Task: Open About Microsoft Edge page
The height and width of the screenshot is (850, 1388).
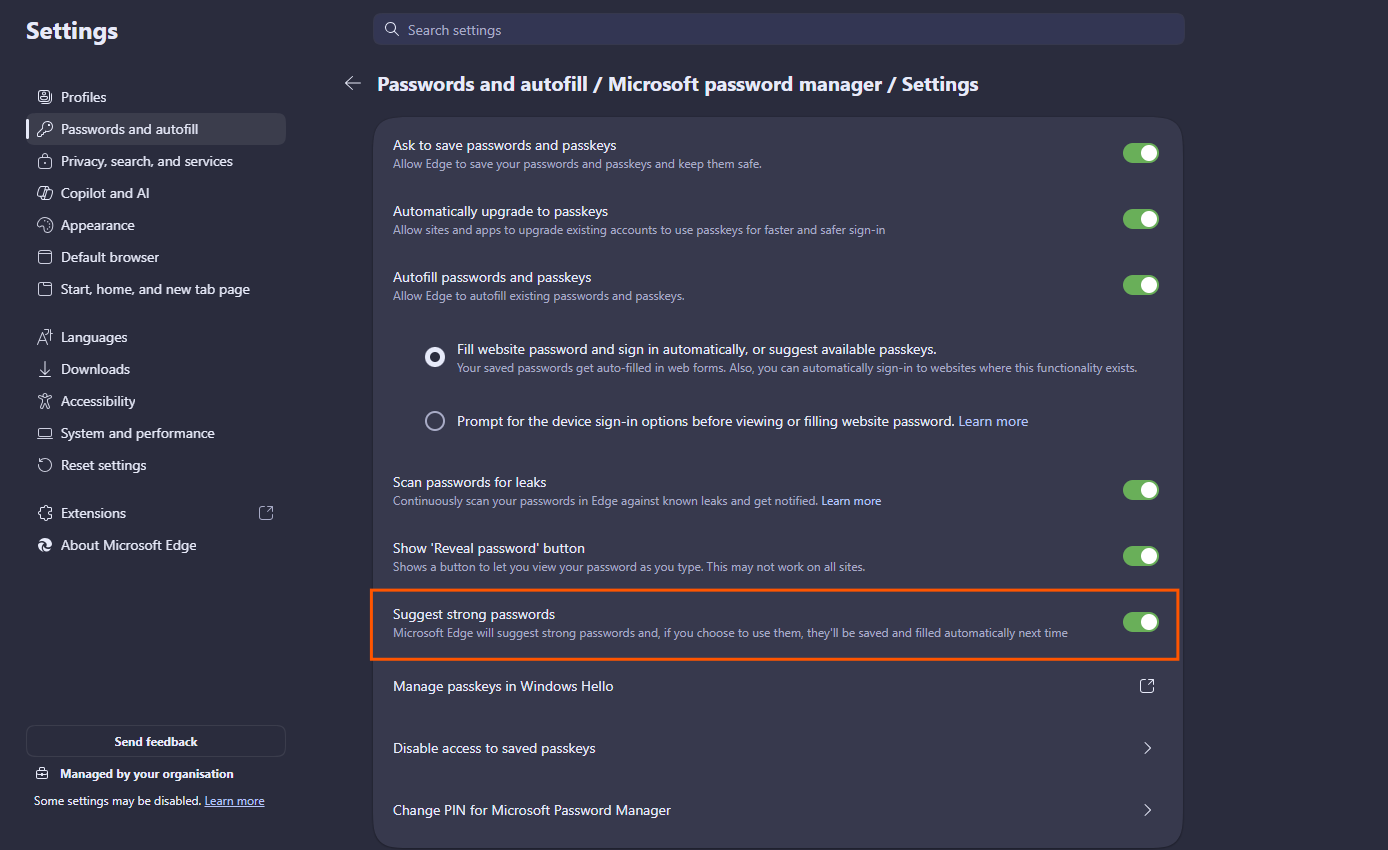Action: tap(156, 545)
